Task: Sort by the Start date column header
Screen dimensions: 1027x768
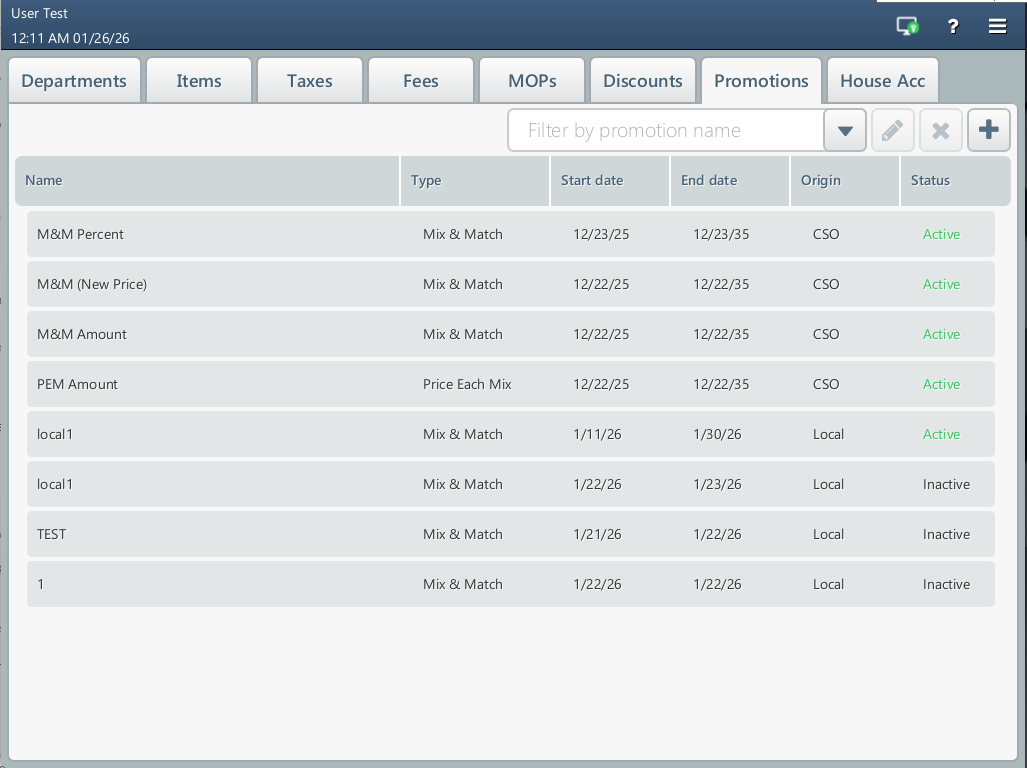Action: [592, 181]
